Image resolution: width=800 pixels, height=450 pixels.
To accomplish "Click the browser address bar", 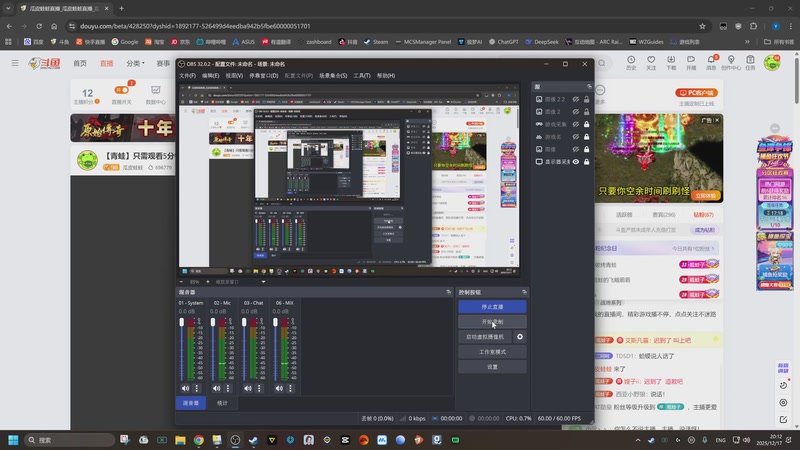I will [x=300, y=25].
